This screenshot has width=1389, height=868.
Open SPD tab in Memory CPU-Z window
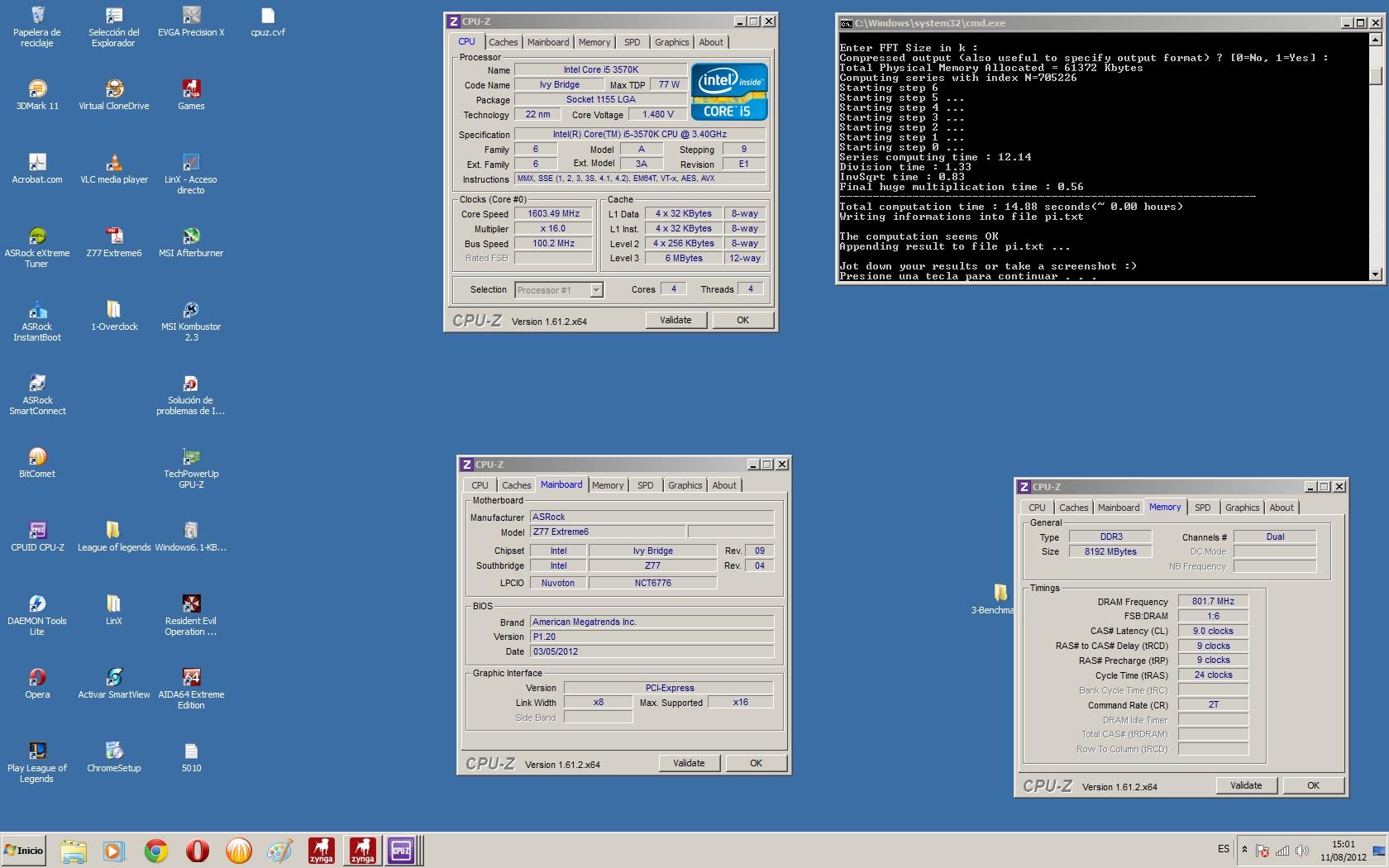1203,508
